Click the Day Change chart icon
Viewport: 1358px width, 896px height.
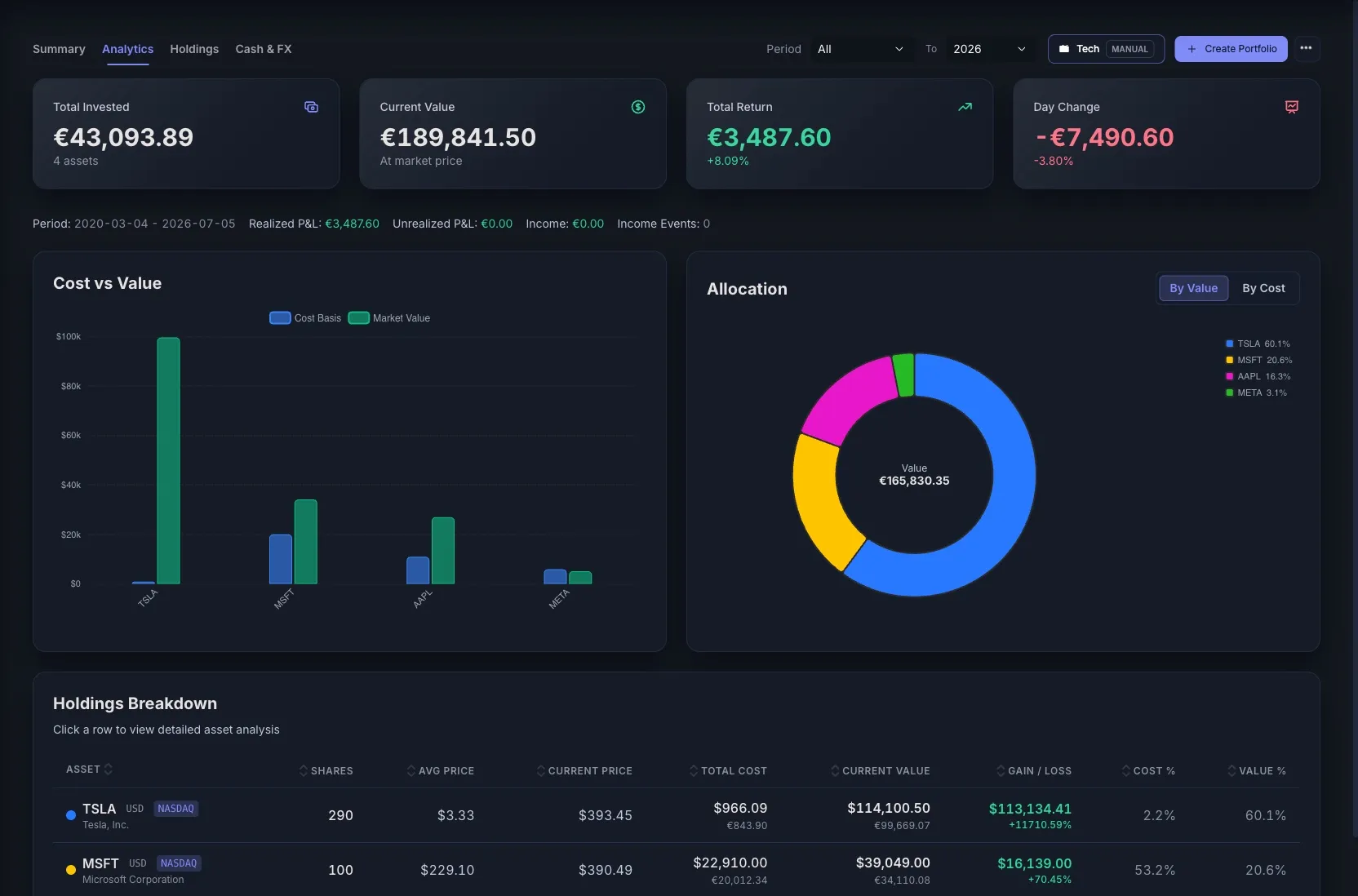point(1291,107)
